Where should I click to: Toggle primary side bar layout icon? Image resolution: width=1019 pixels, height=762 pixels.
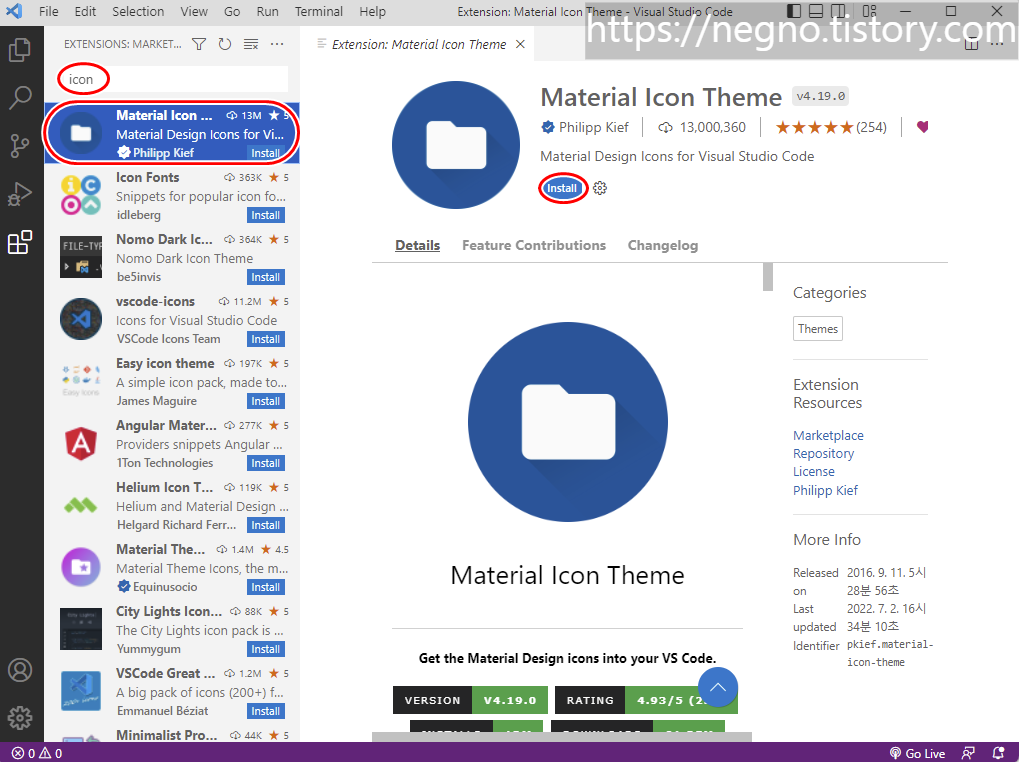coord(793,11)
